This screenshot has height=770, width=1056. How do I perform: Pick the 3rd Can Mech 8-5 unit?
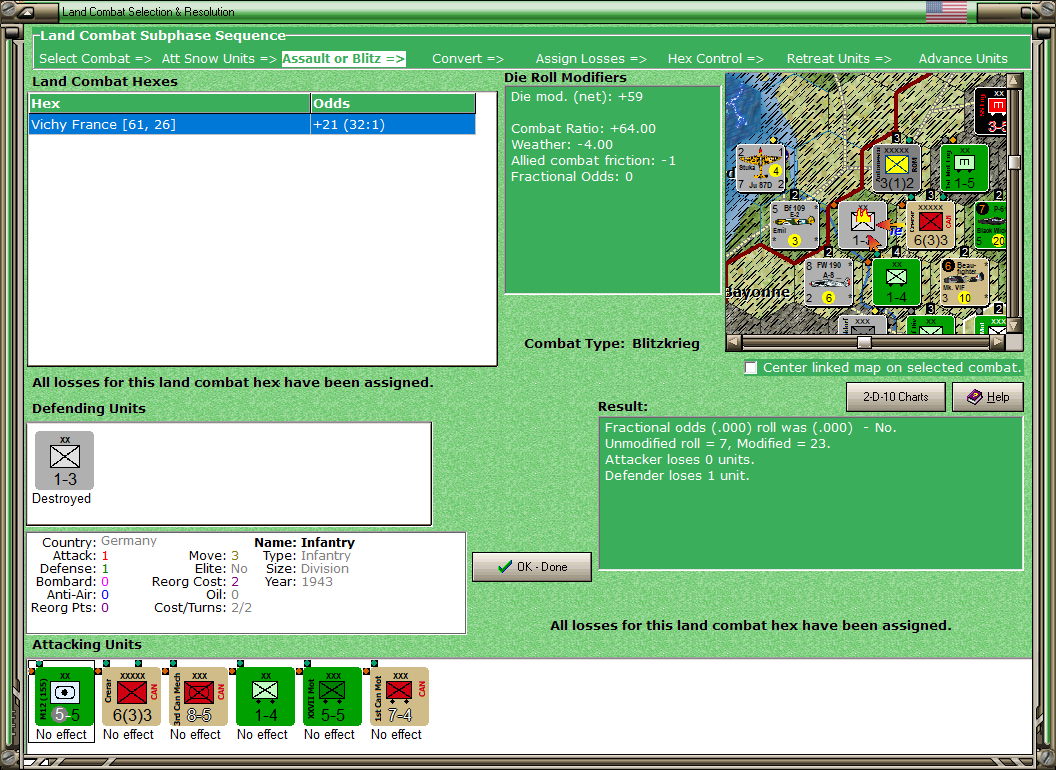coord(199,696)
